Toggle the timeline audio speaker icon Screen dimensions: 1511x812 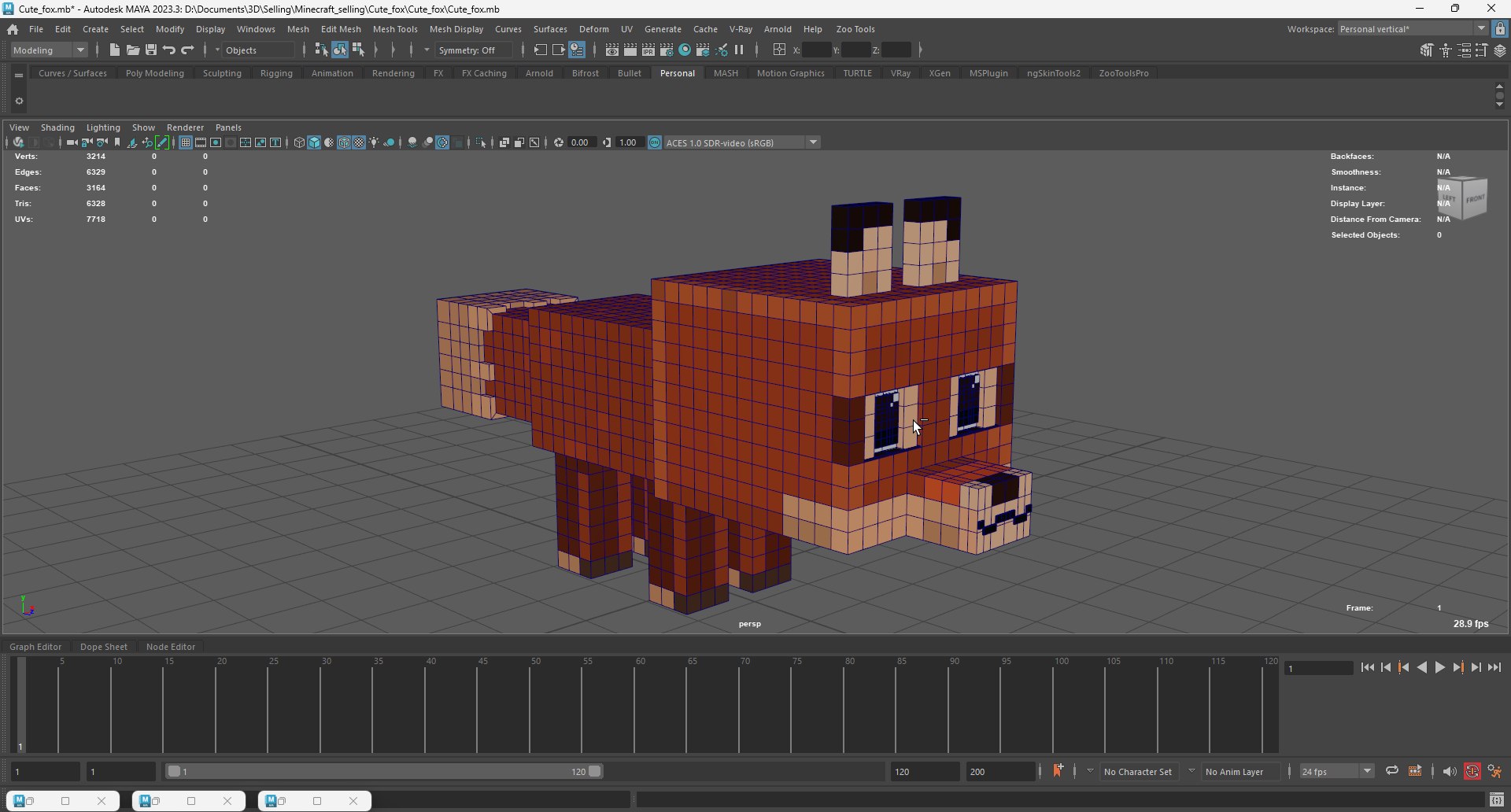[1450, 771]
